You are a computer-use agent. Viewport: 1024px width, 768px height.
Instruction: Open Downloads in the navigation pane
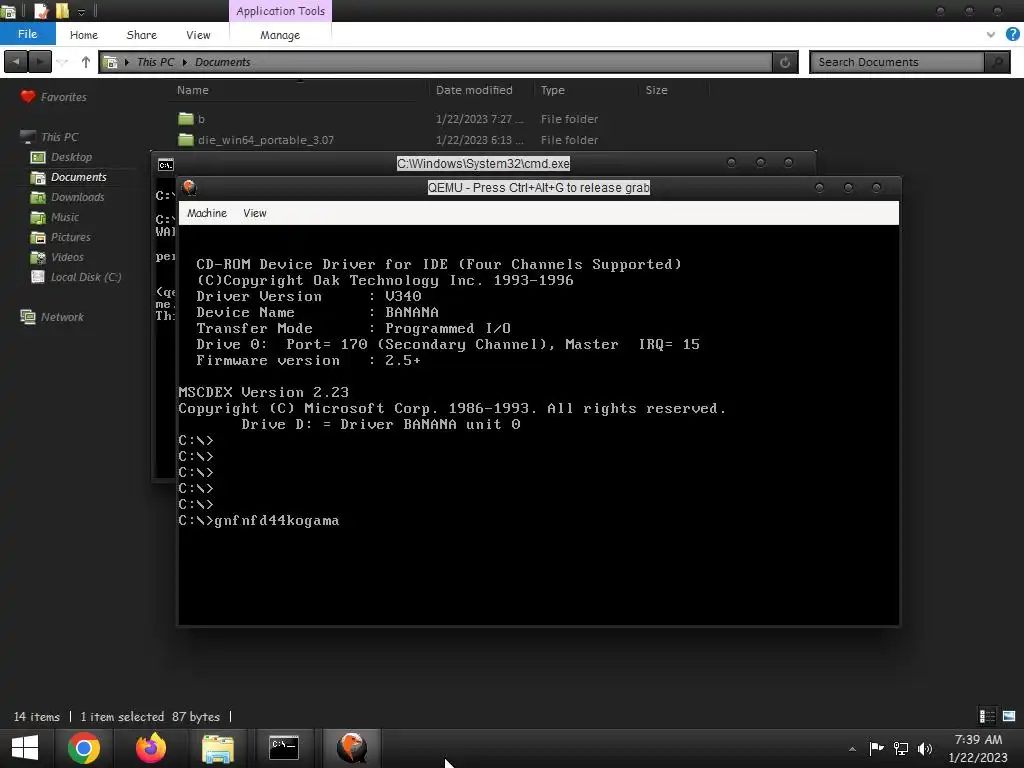(67, 197)
